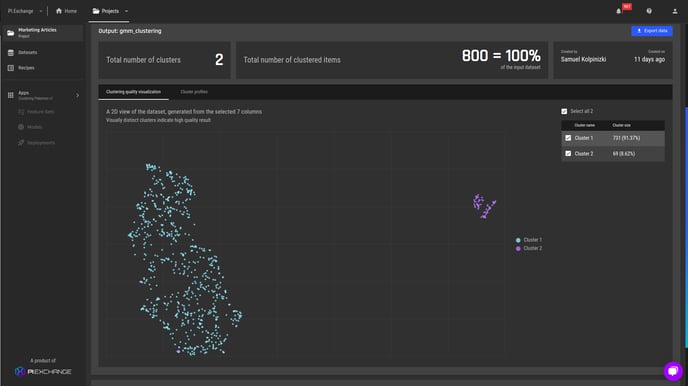Click the Export data button
The width and height of the screenshot is (688, 386).
tap(652, 31)
